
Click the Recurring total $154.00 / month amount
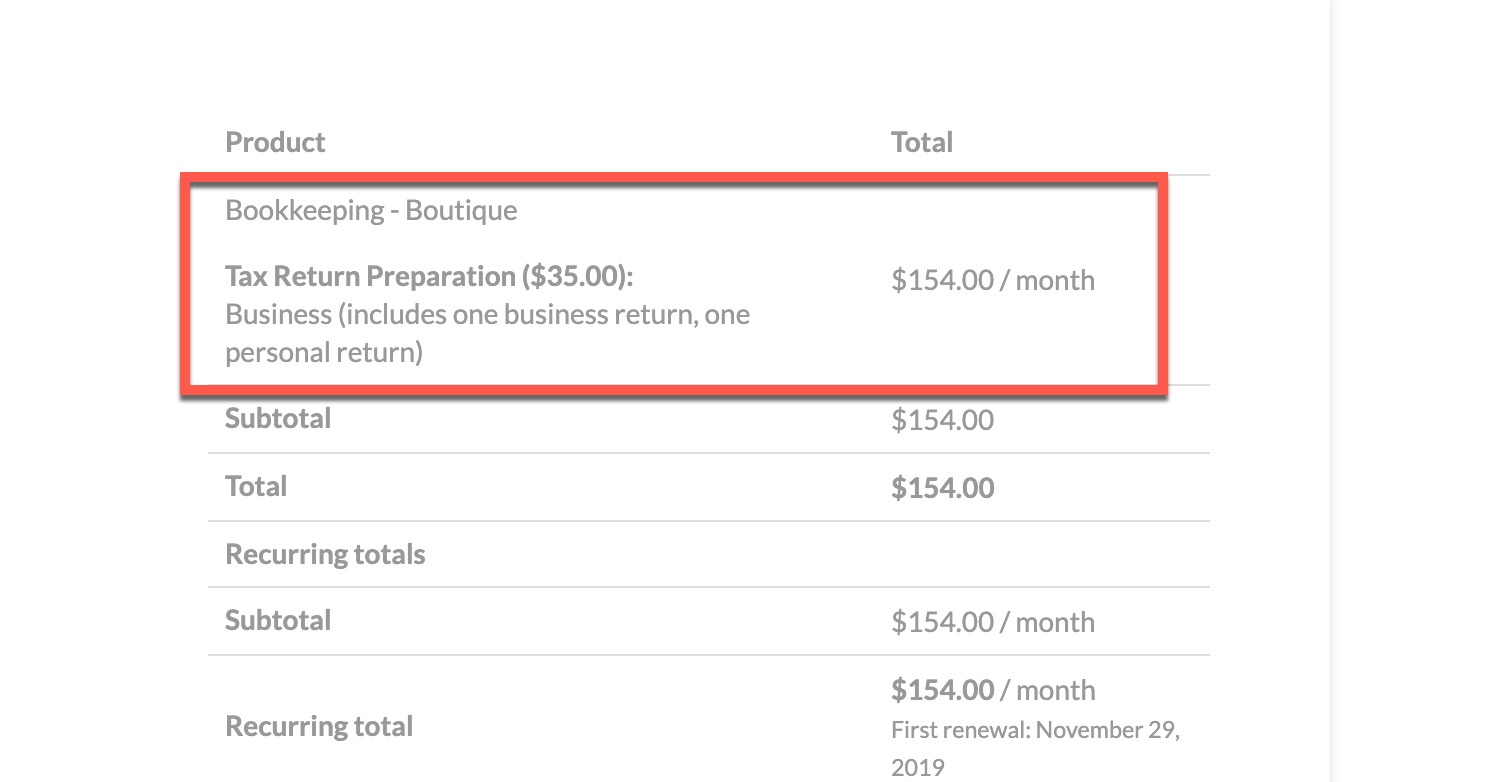(x=993, y=690)
